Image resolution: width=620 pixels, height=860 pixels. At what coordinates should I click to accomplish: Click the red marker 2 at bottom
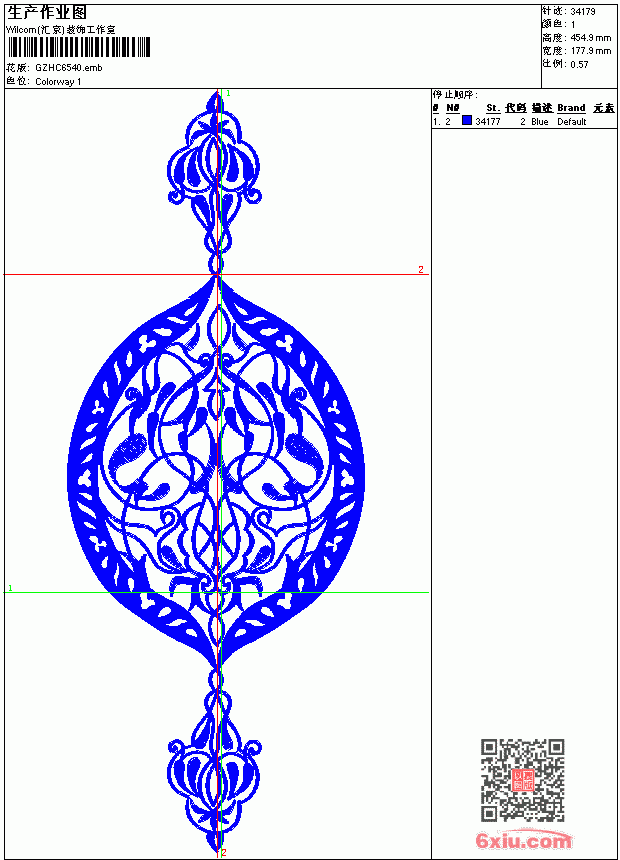pos(223,853)
